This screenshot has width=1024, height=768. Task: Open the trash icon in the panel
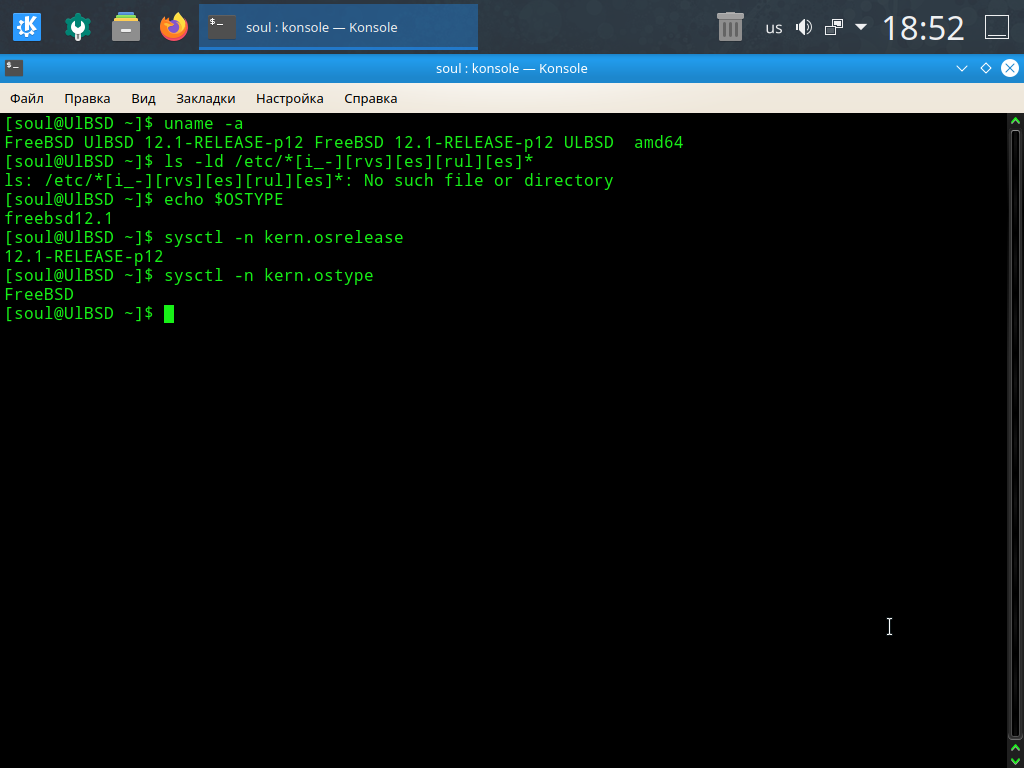[730, 27]
